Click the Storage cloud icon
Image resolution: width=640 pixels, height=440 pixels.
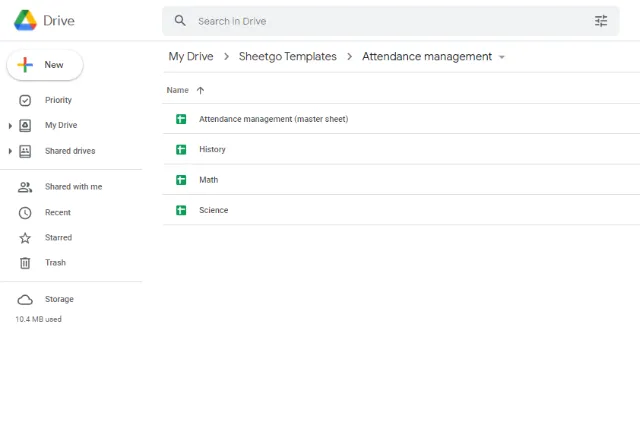pos(25,300)
